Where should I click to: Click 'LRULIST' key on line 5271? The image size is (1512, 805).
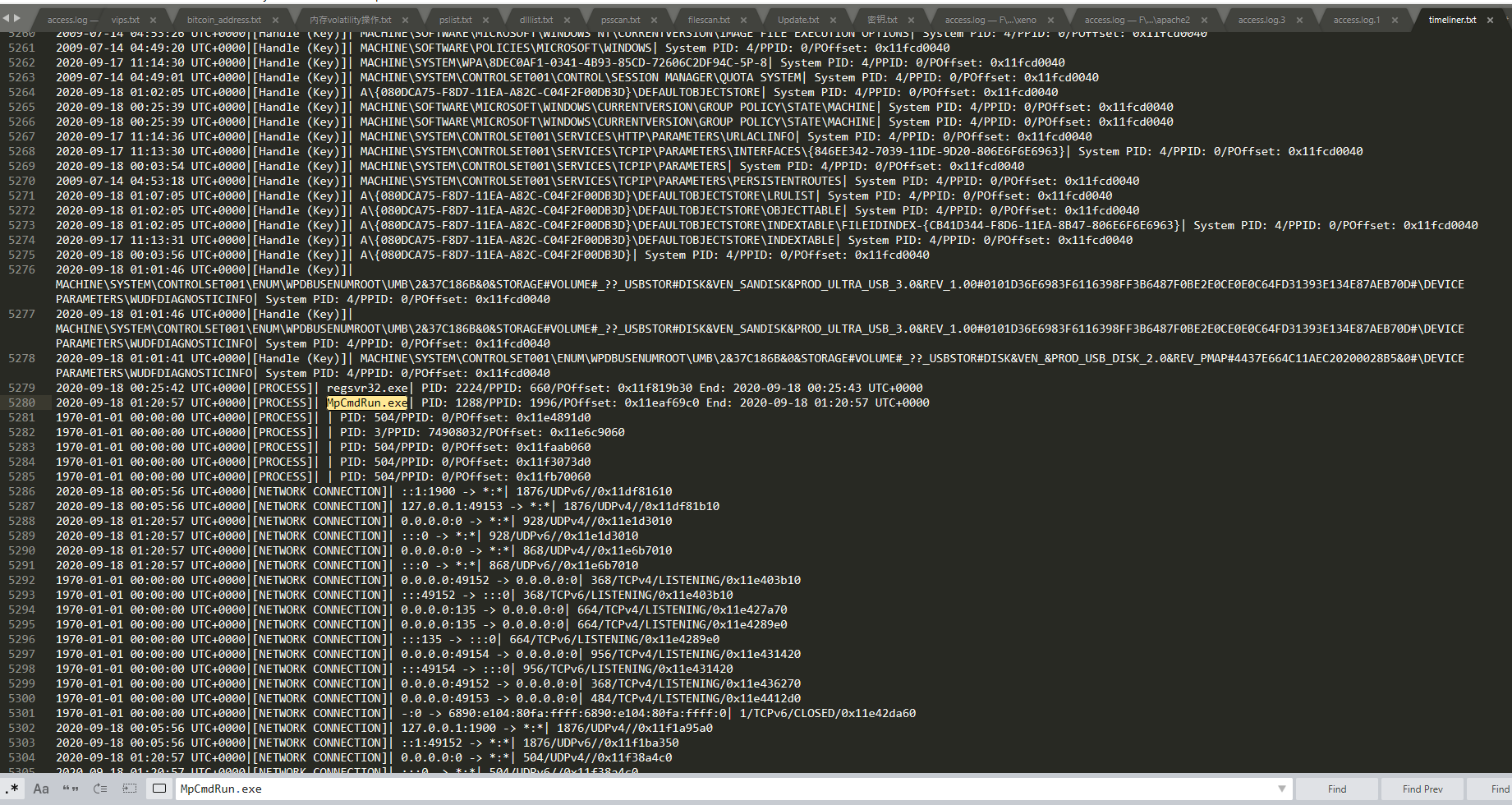click(x=792, y=195)
